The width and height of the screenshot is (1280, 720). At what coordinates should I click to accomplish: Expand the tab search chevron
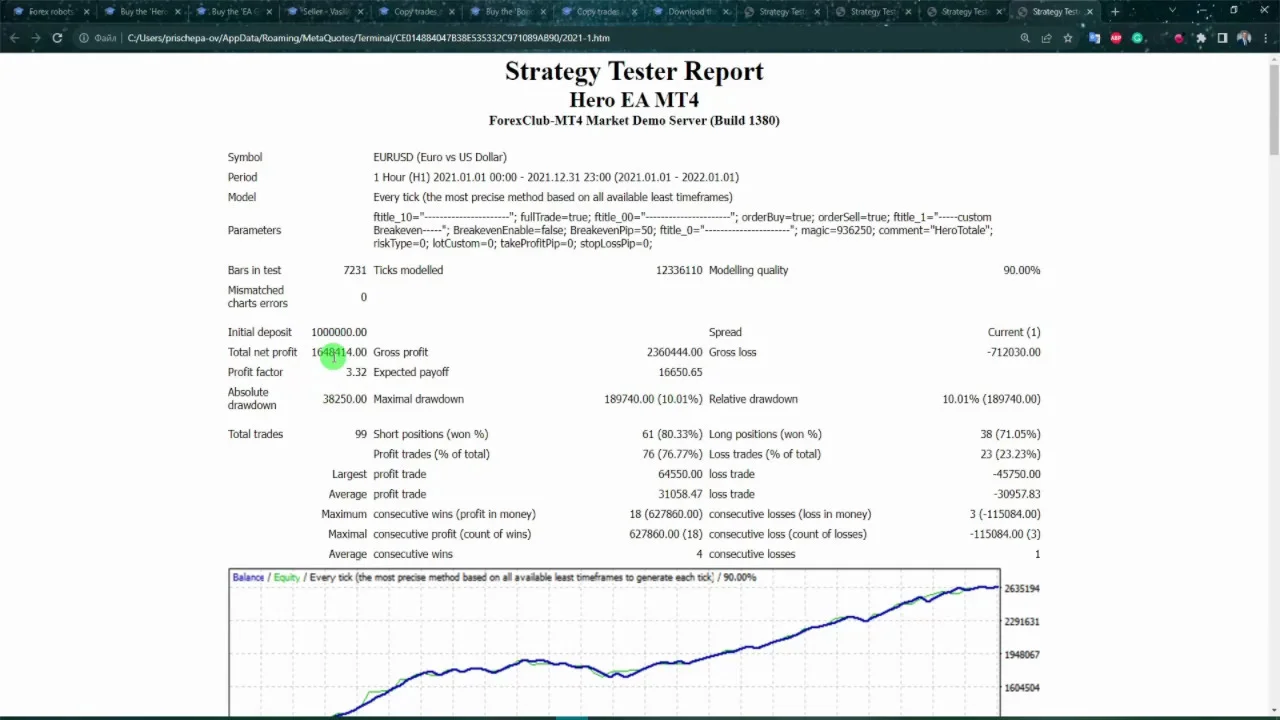(x=1172, y=11)
